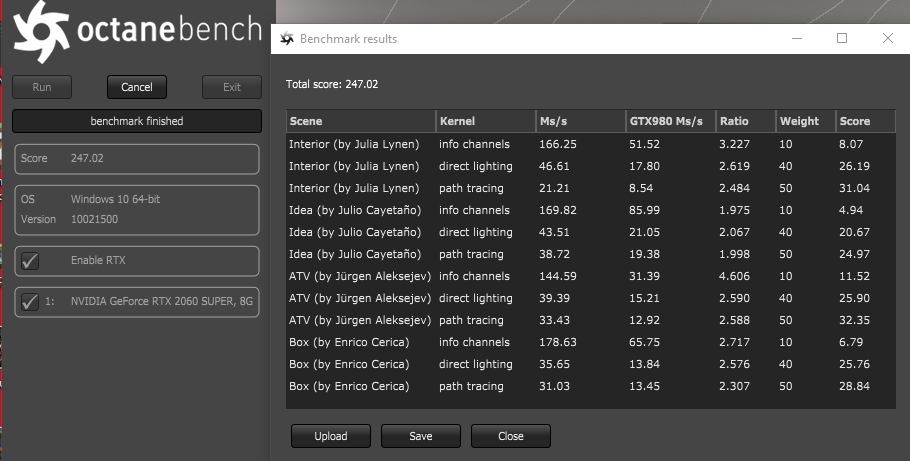Click the Run button

tap(42, 87)
